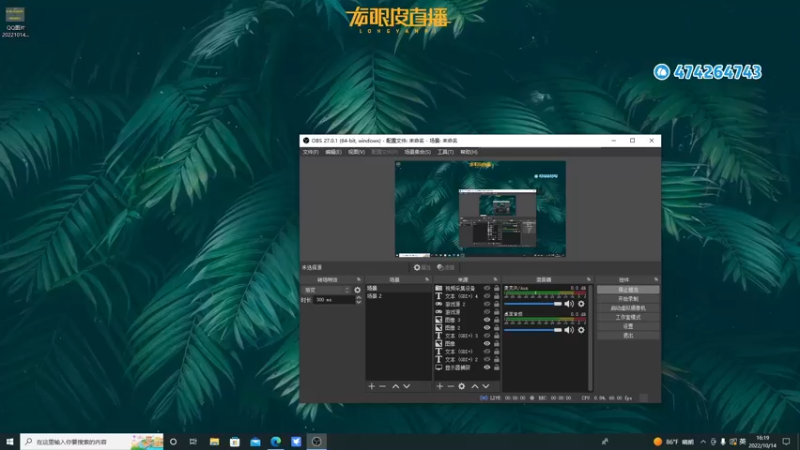
Task: Open the 麦克风/Aux audio settings gear
Action: point(581,304)
